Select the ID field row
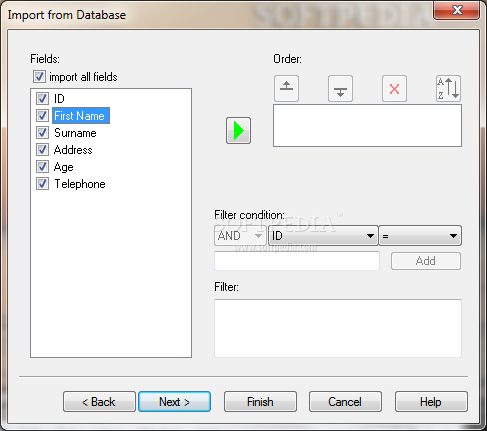This screenshot has height=431, width=487. pos(59,98)
